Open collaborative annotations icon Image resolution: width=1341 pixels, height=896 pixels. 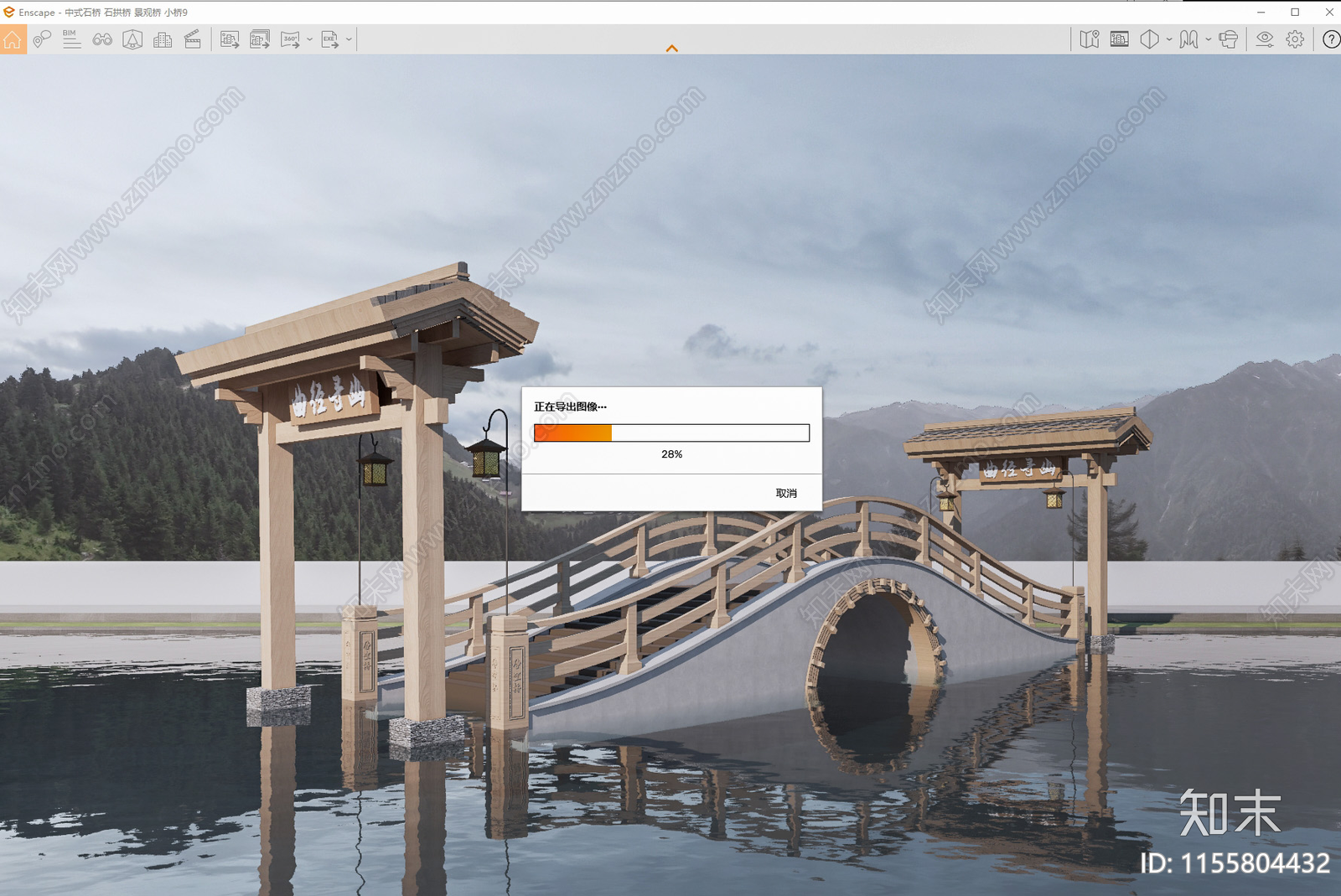coord(42,39)
